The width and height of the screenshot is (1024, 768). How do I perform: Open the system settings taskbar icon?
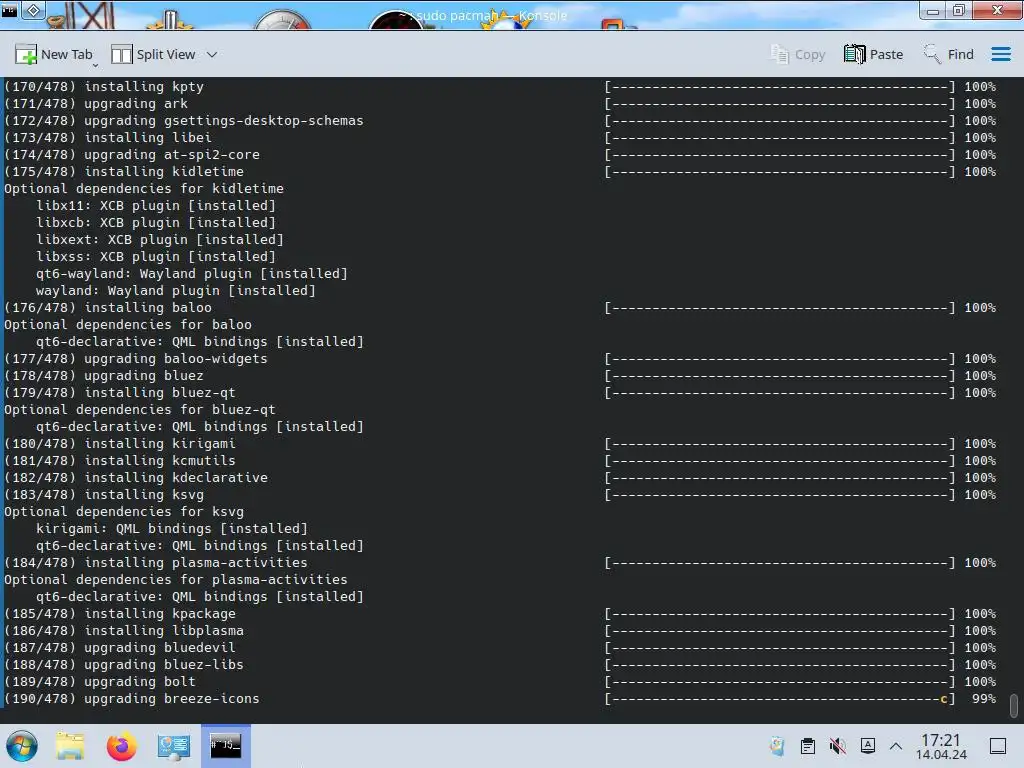tap(173, 746)
